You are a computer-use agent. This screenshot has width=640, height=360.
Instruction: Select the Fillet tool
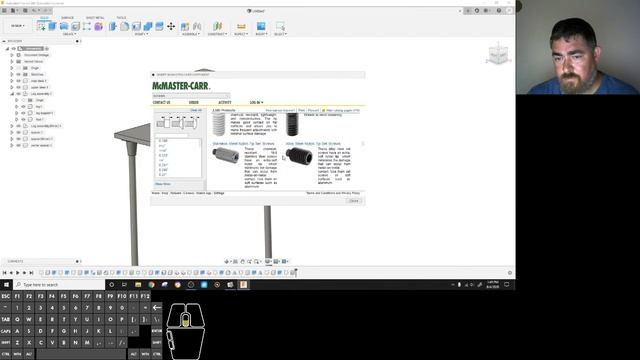(x=124, y=27)
